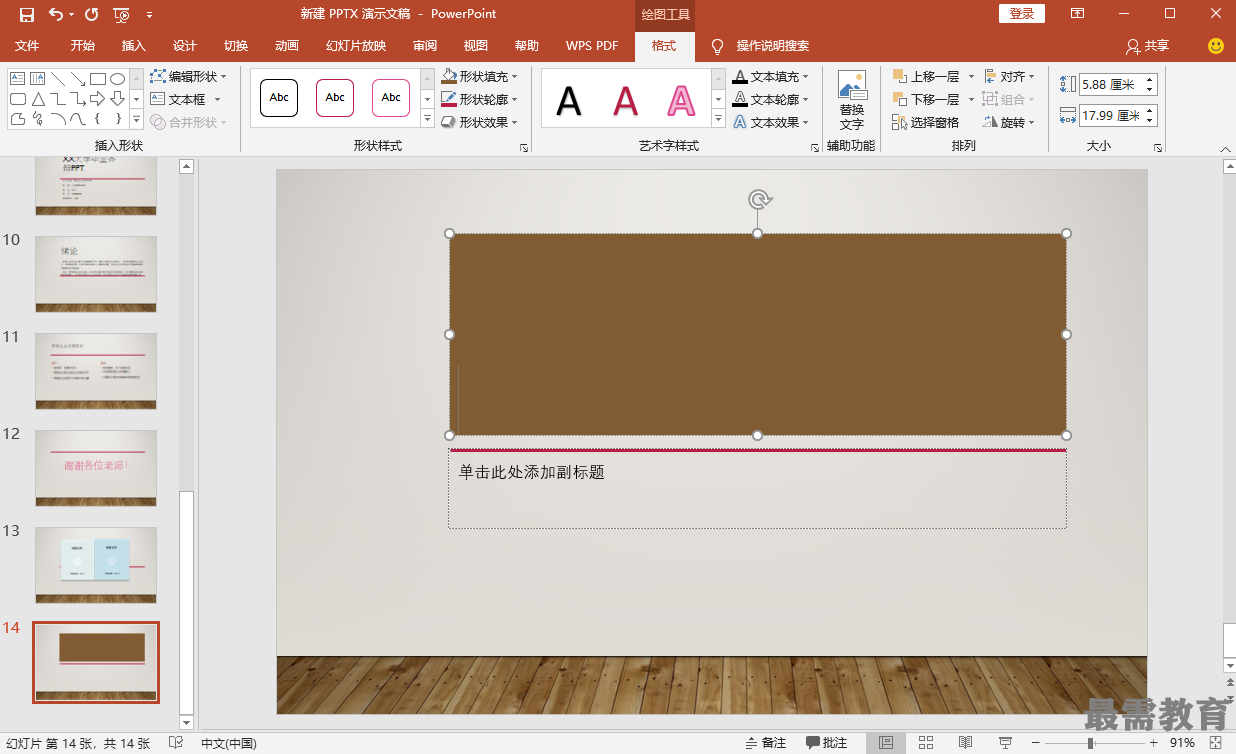Click 共享 (Share) button

[1147, 46]
